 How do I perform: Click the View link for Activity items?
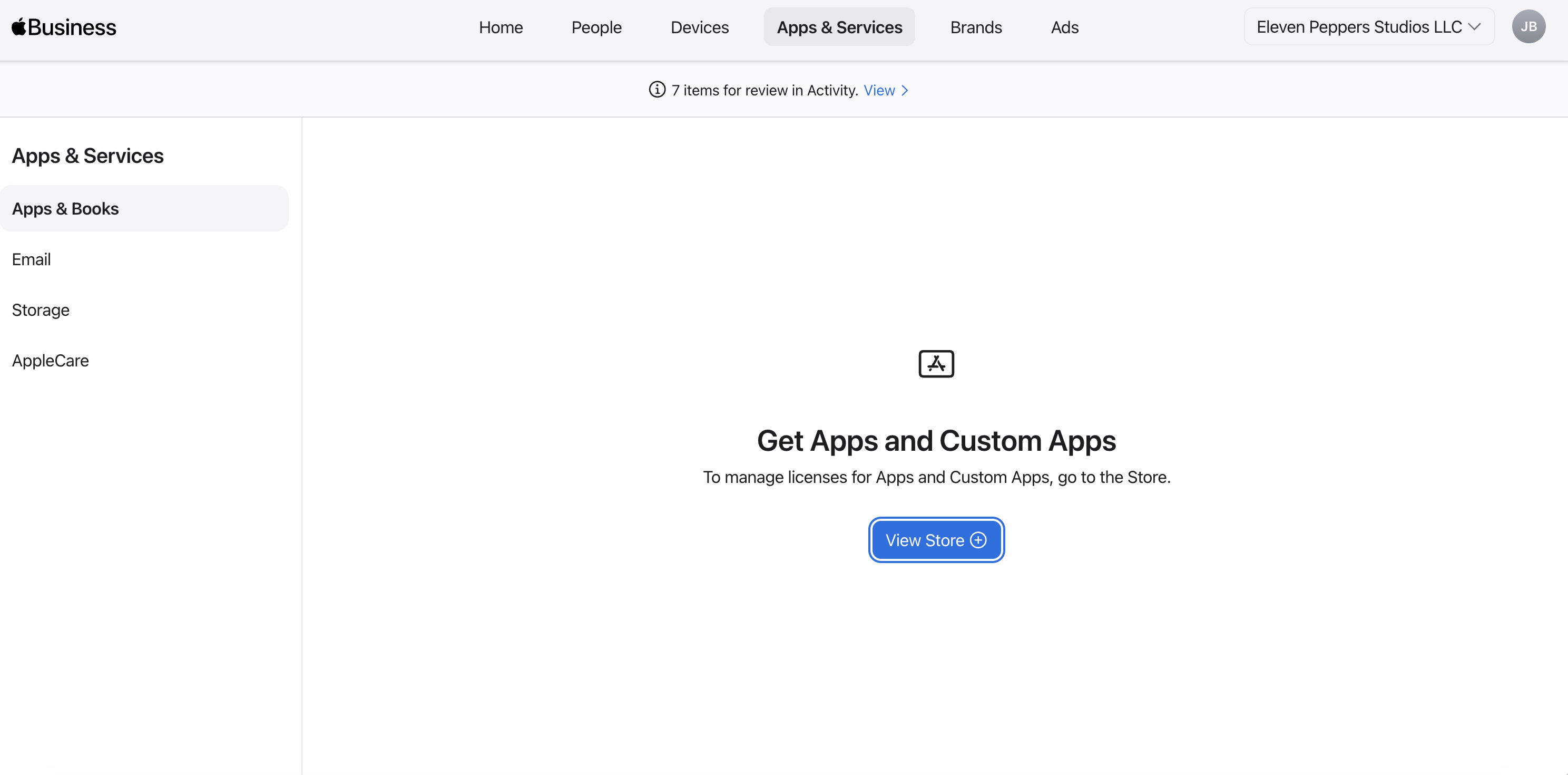pyautogui.click(x=879, y=90)
